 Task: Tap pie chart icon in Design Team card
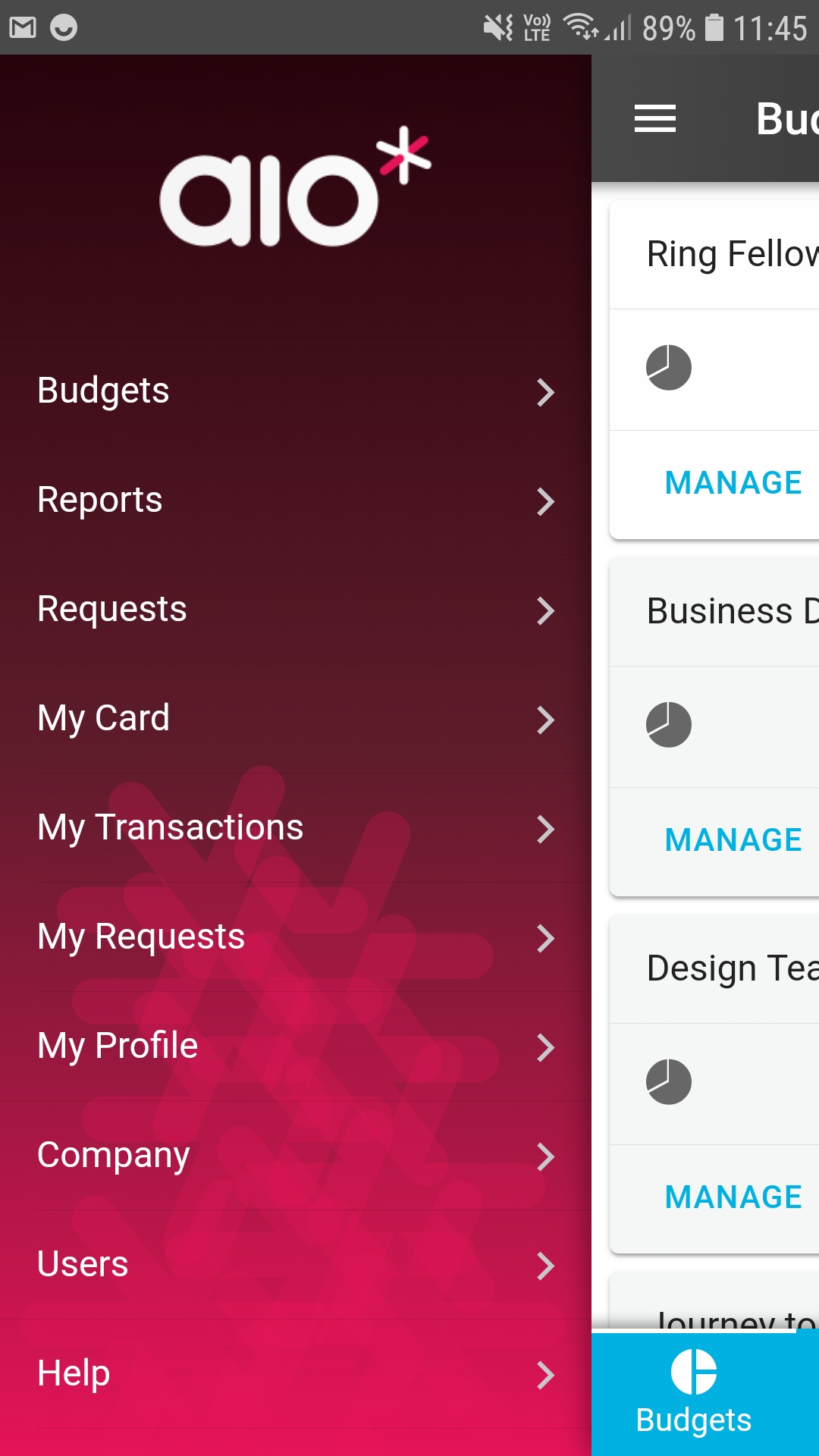click(668, 1082)
